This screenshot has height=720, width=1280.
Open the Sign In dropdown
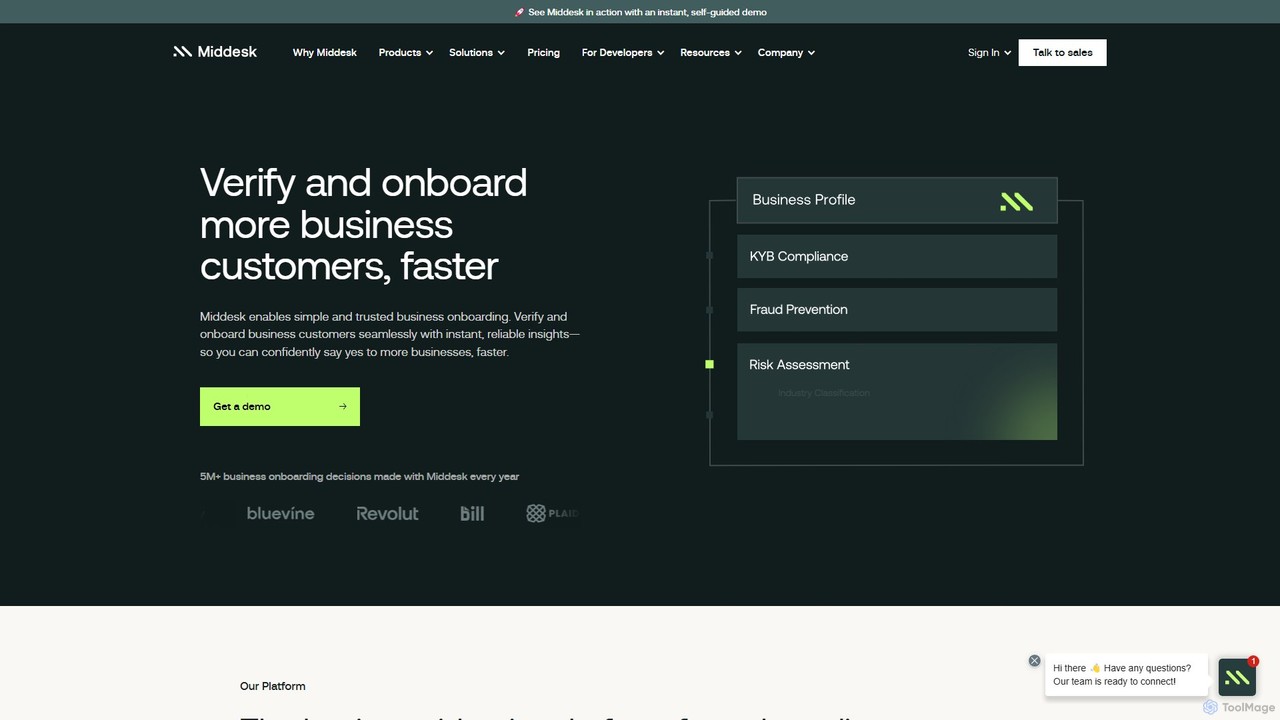pyautogui.click(x=989, y=52)
